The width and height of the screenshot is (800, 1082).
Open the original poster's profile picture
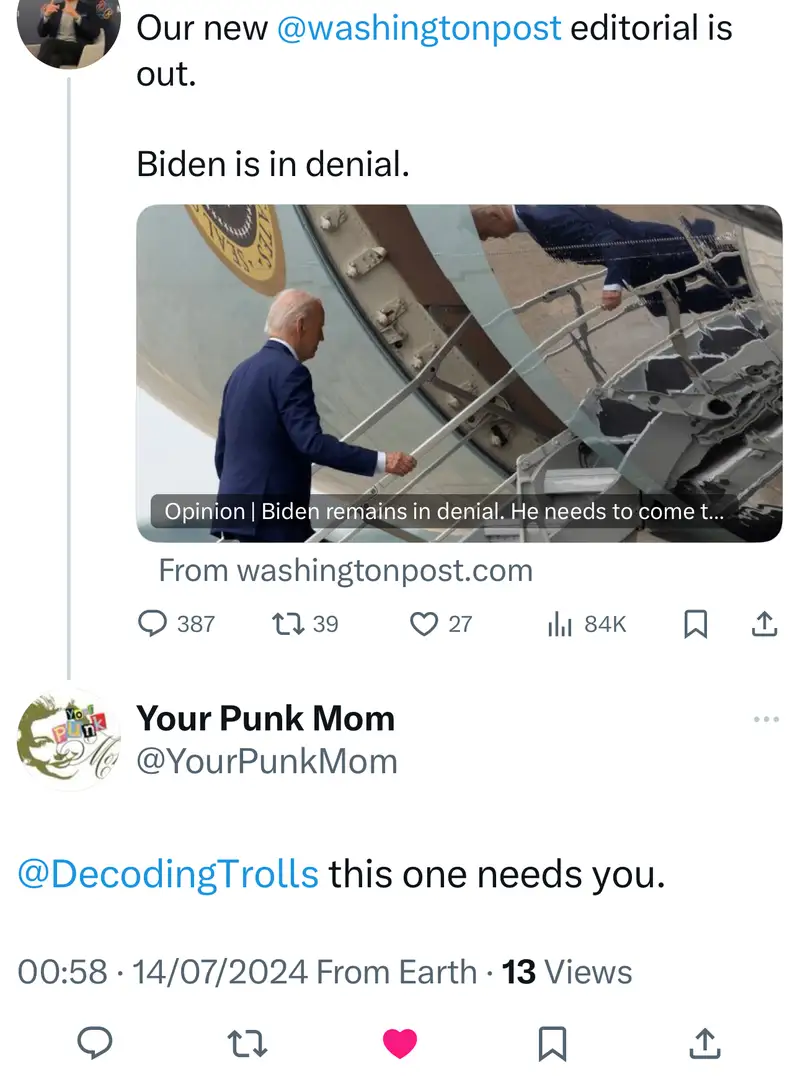click(x=70, y=25)
